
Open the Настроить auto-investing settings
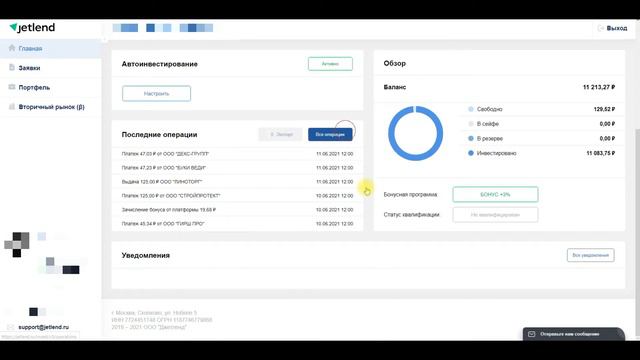point(156,93)
